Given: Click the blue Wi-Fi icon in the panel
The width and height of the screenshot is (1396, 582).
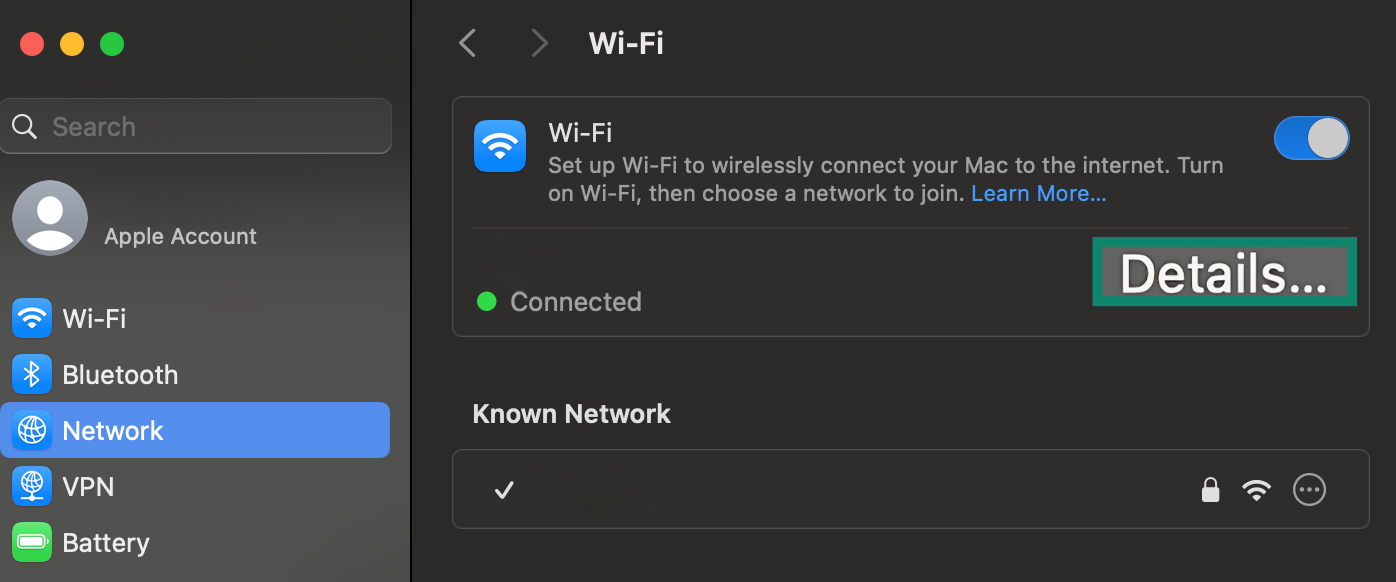Looking at the screenshot, I should pos(500,145).
